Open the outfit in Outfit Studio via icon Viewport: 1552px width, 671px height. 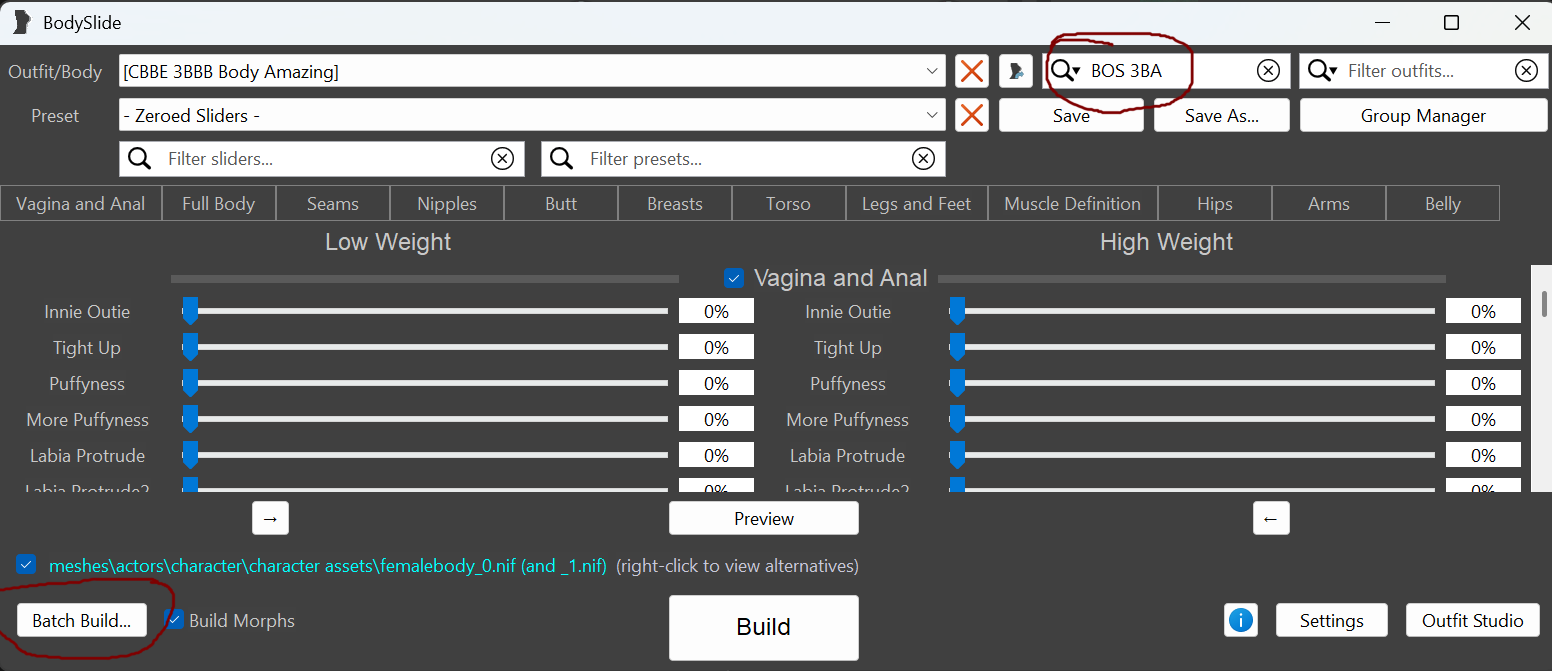1015,71
